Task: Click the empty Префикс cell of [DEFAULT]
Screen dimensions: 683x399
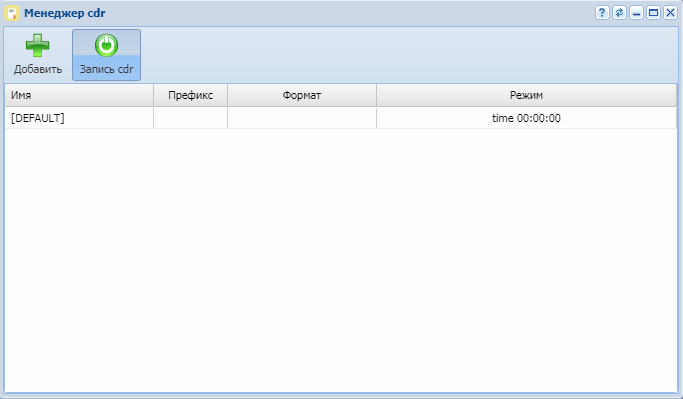Action: (x=190, y=118)
